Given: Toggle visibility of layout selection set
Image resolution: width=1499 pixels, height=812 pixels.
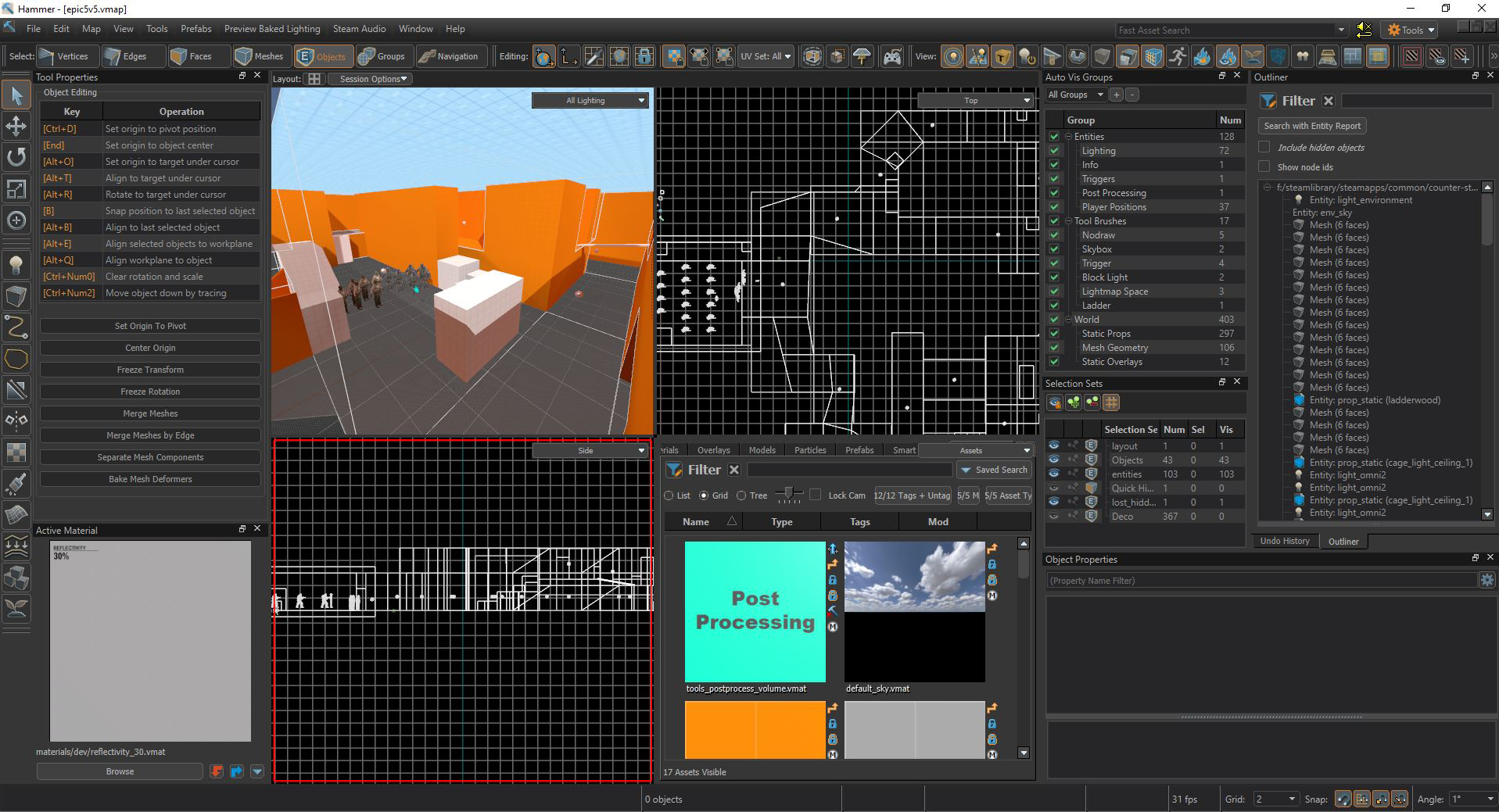Looking at the screenshot, I should (1054, 446).
